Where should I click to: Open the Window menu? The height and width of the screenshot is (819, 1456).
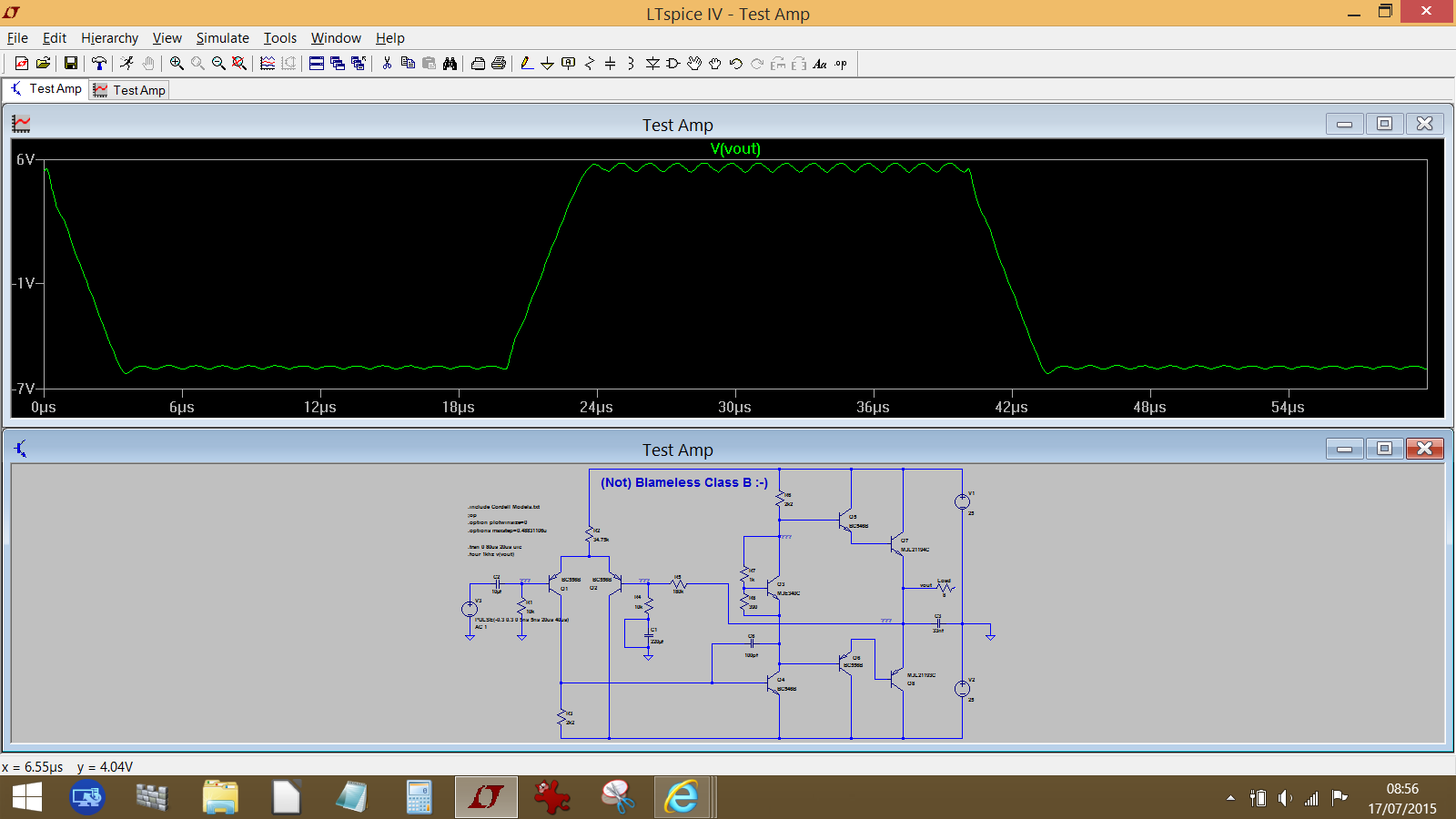tap(336, 37)
